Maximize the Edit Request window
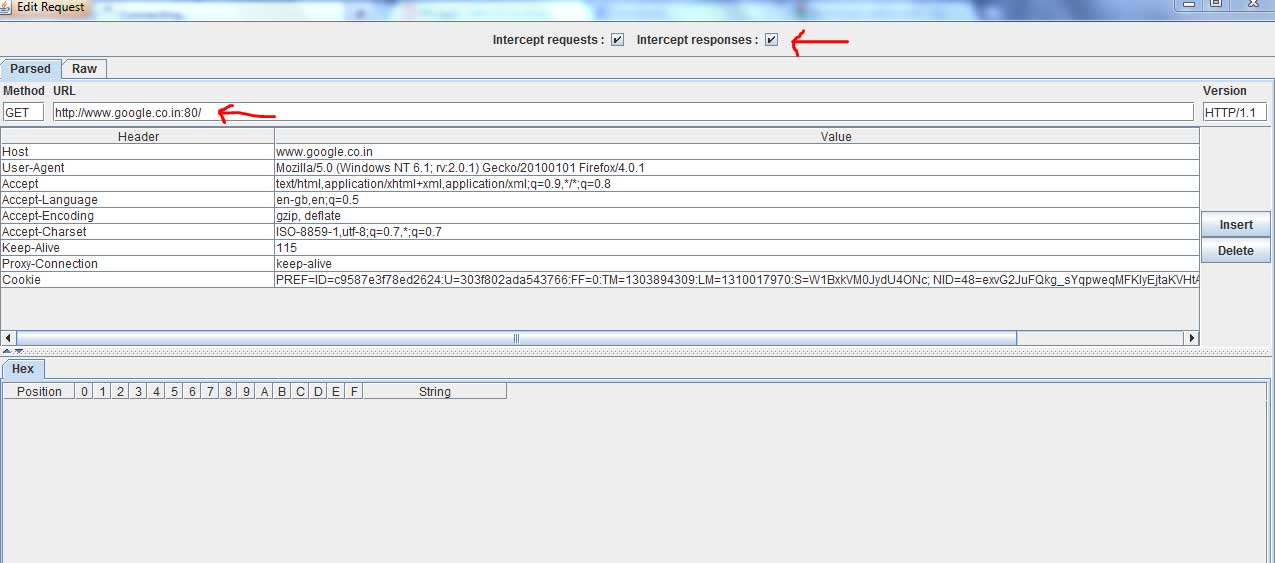The image size is (1275, 563). click(x=1215, y=6)
